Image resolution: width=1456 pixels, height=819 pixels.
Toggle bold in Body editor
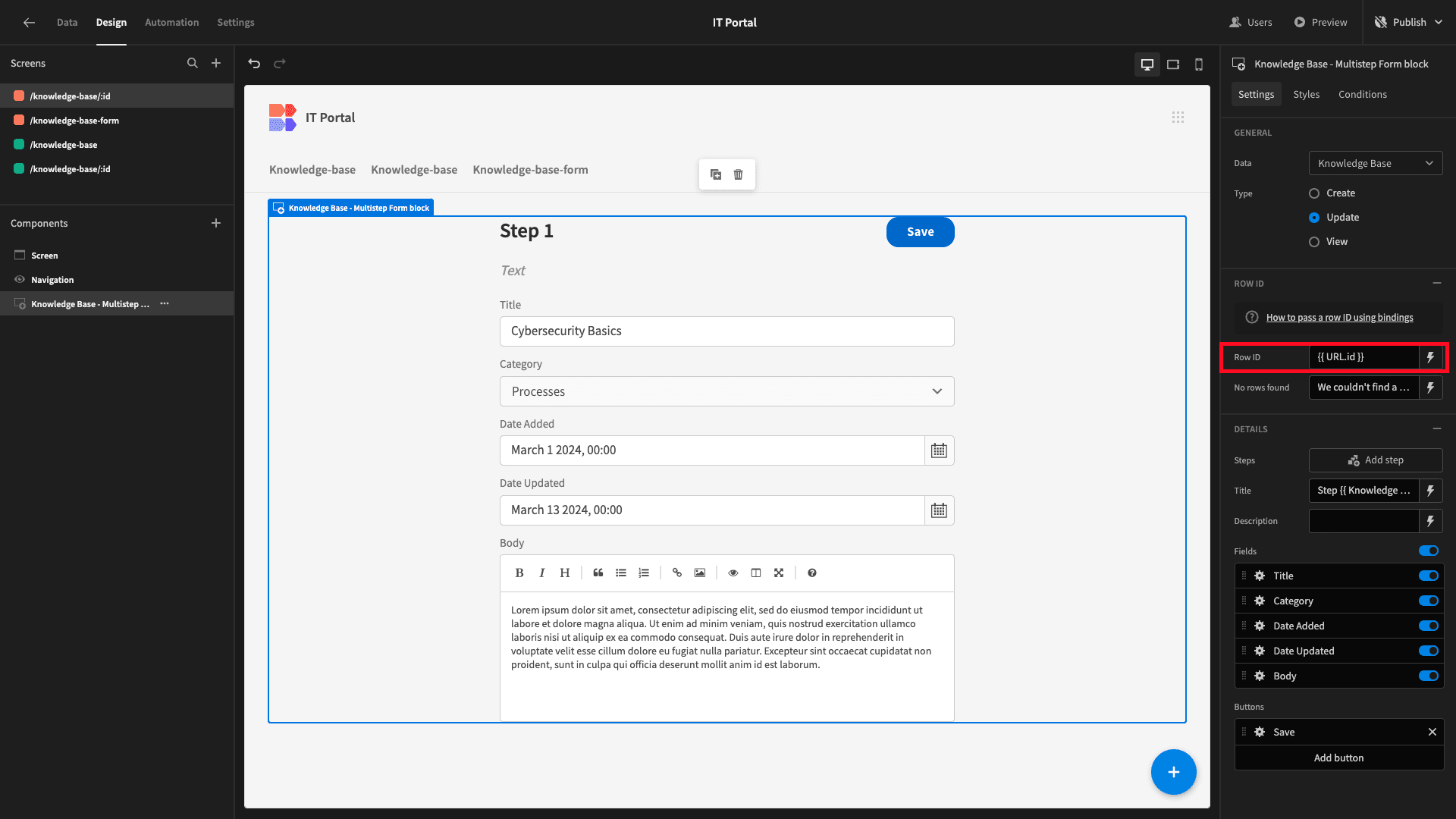tap(519, 573)
